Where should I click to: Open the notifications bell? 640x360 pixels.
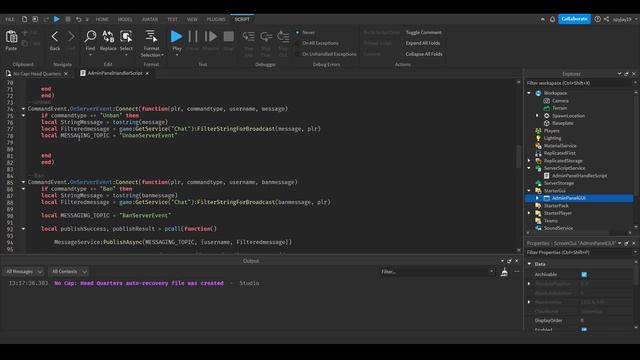pyautogui.click(x=552, y=19)
